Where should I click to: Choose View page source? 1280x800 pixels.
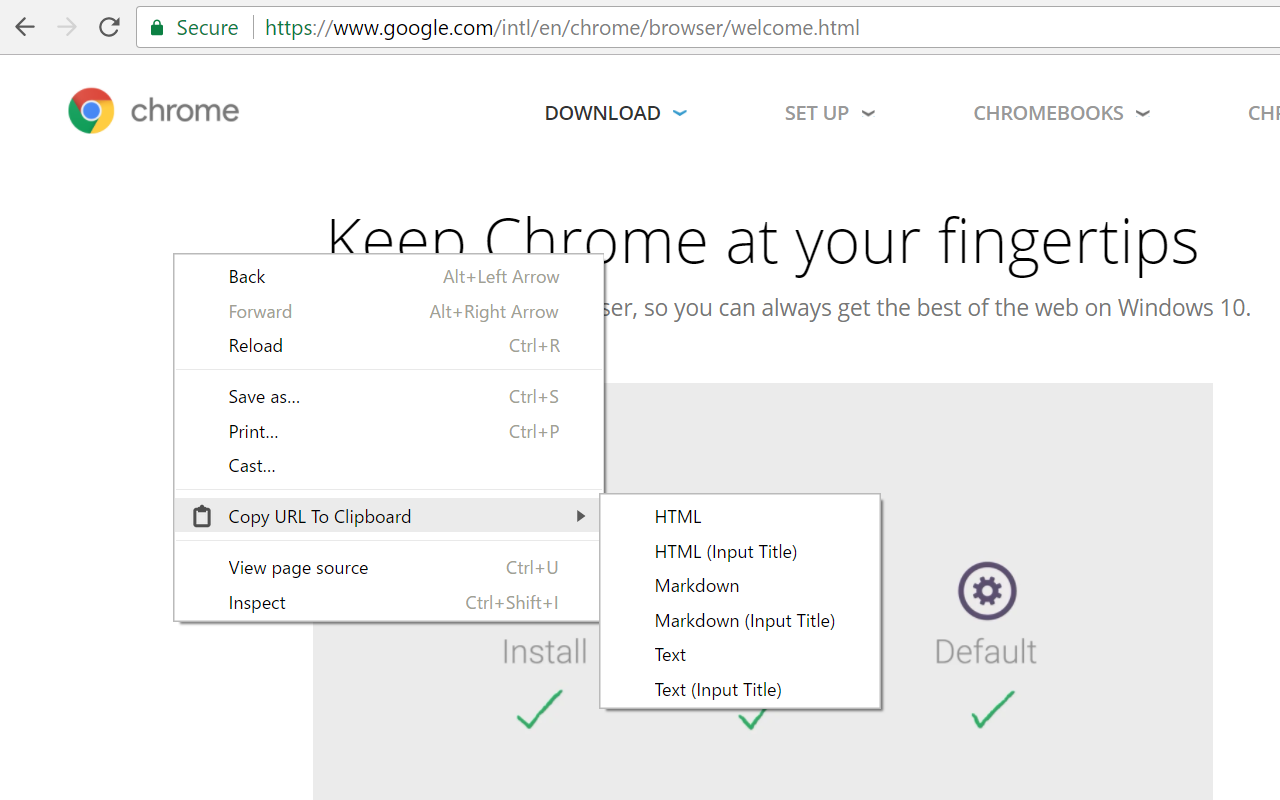point(389,568)
